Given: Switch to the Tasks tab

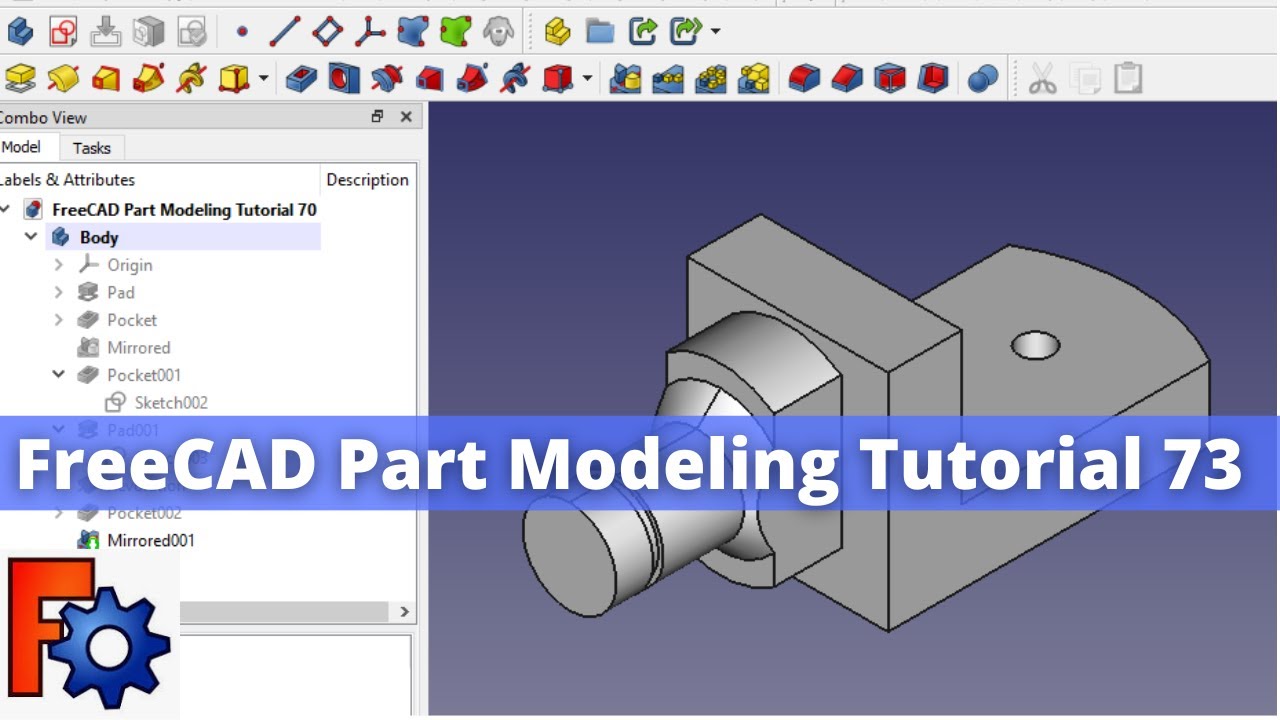Looking at the screenshot, I should [92, 148].
